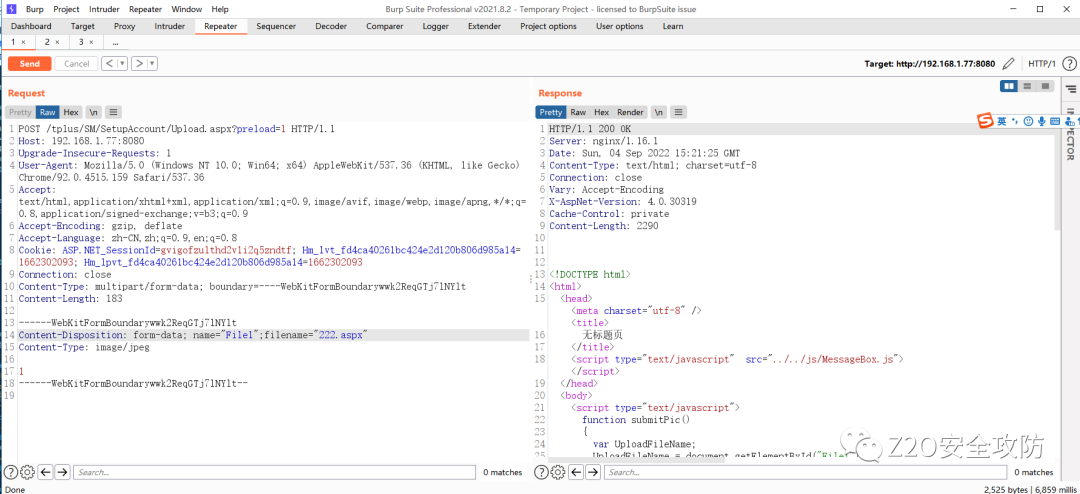The image size is (1080, 494).
Task: Jump to previous search match in Request
Action: point(45,472)
